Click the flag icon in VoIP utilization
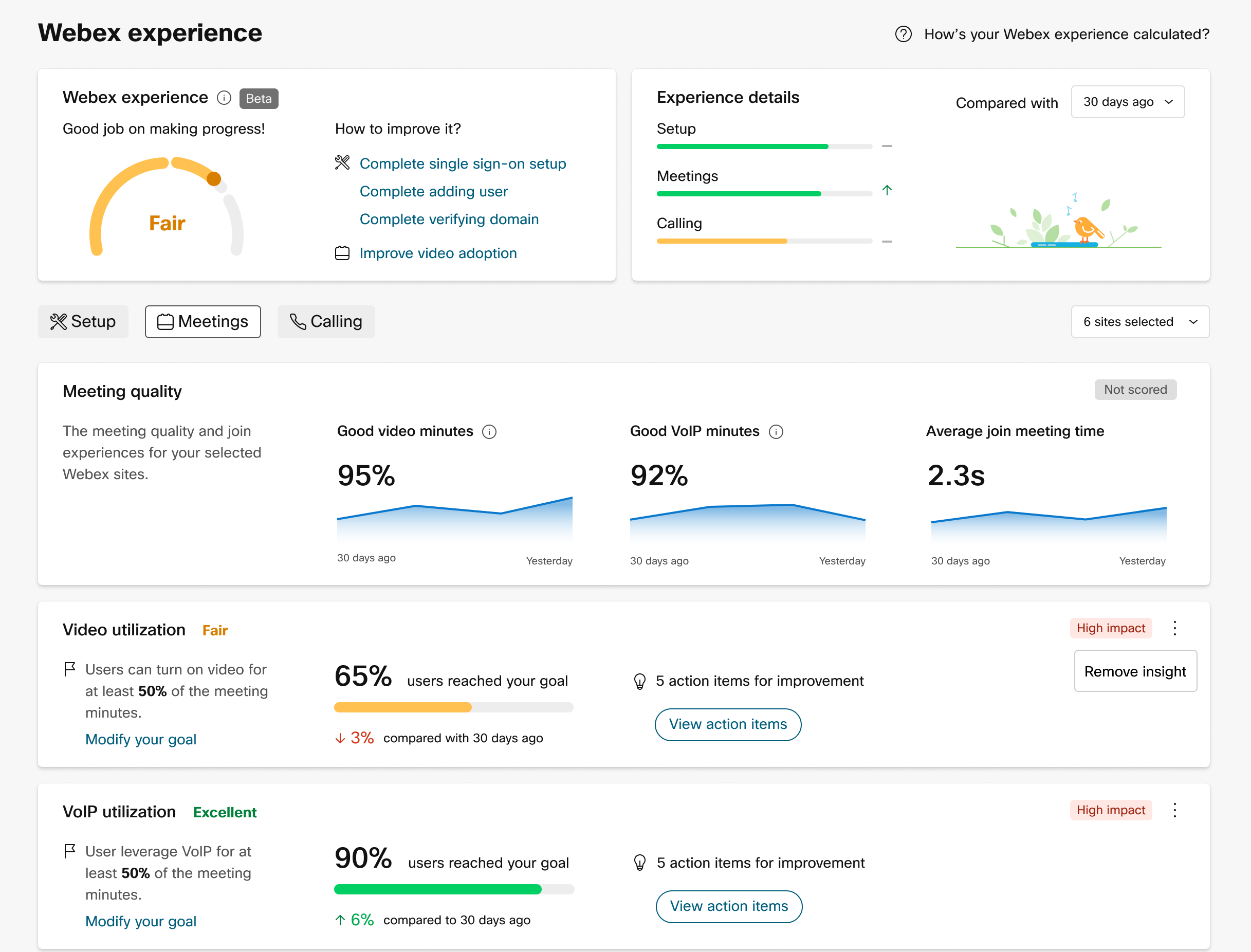The image size is (1251, 952). click(70, 851)
